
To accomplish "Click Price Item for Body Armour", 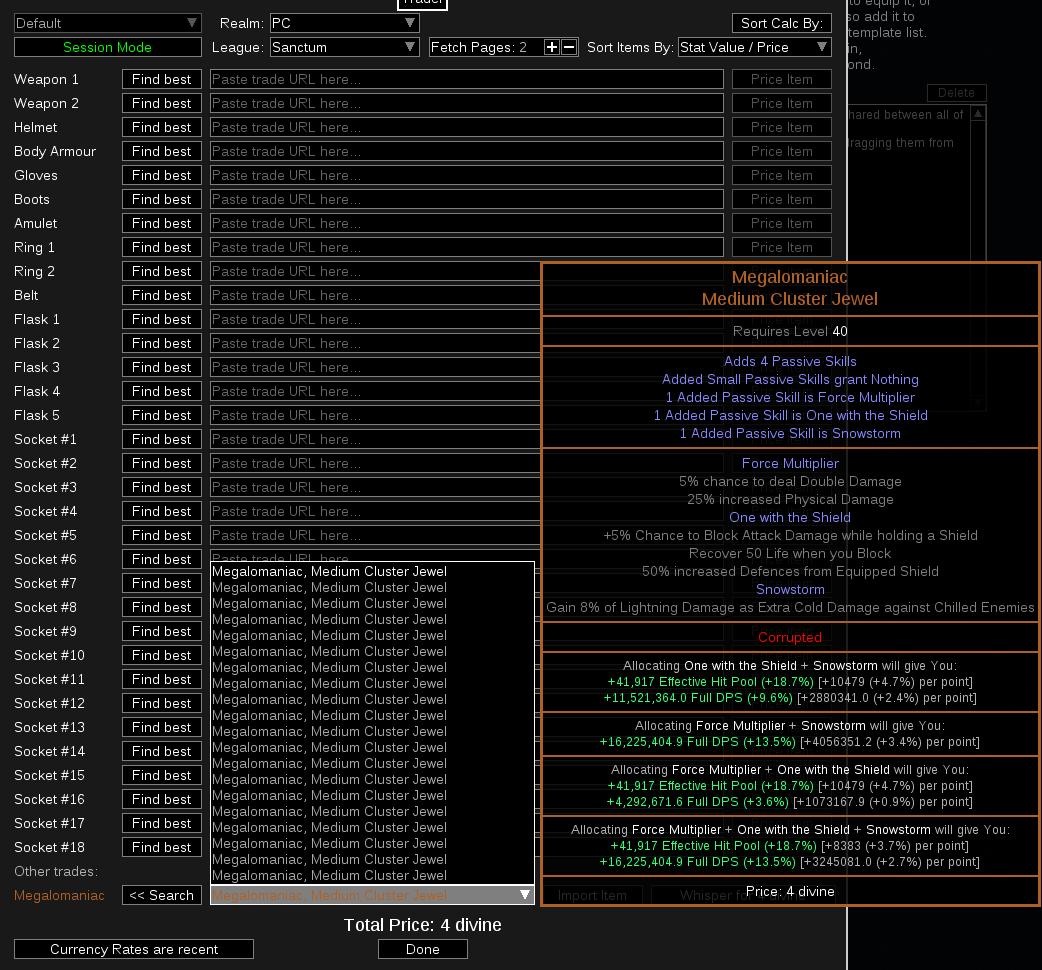I will [782, 151].
